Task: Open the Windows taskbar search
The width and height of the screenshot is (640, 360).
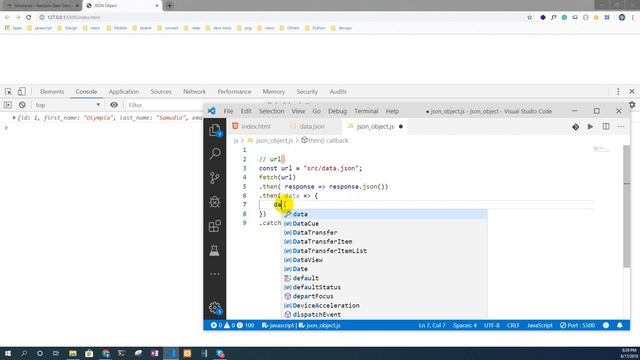Action: (24, 353)
